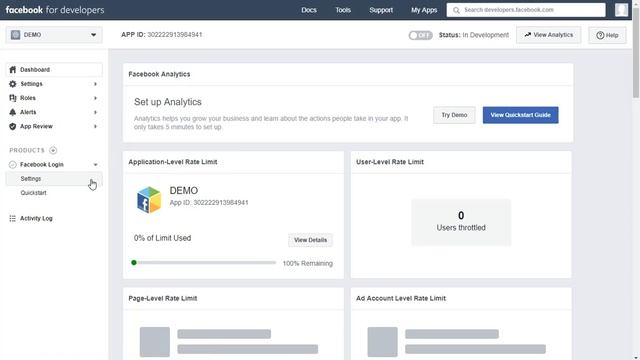Open the Docs menu
This screenshot has width=640, height=360.
[309, 10]
